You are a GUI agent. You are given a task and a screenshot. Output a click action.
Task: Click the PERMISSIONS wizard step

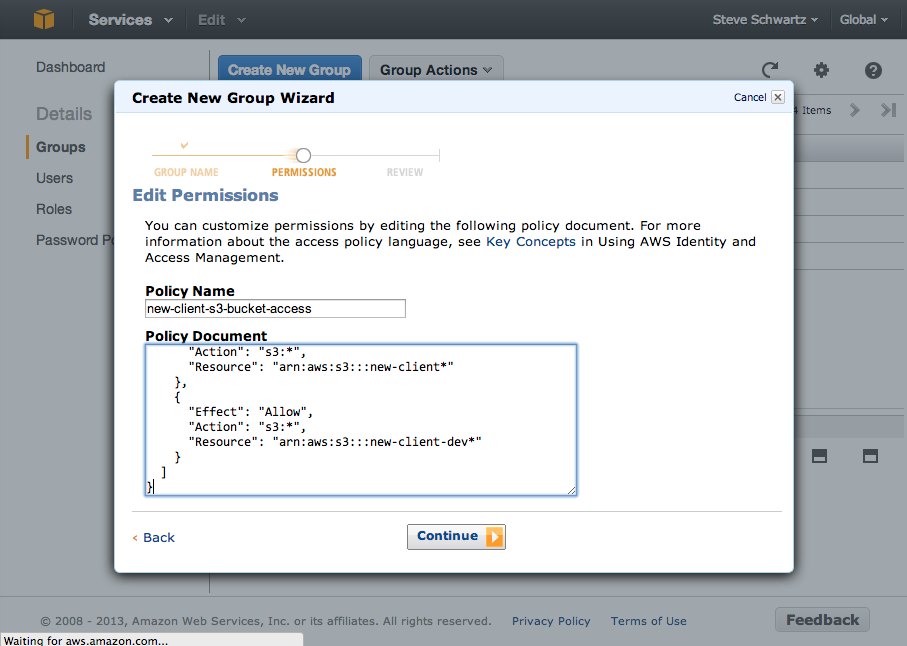tap(304, 172)
